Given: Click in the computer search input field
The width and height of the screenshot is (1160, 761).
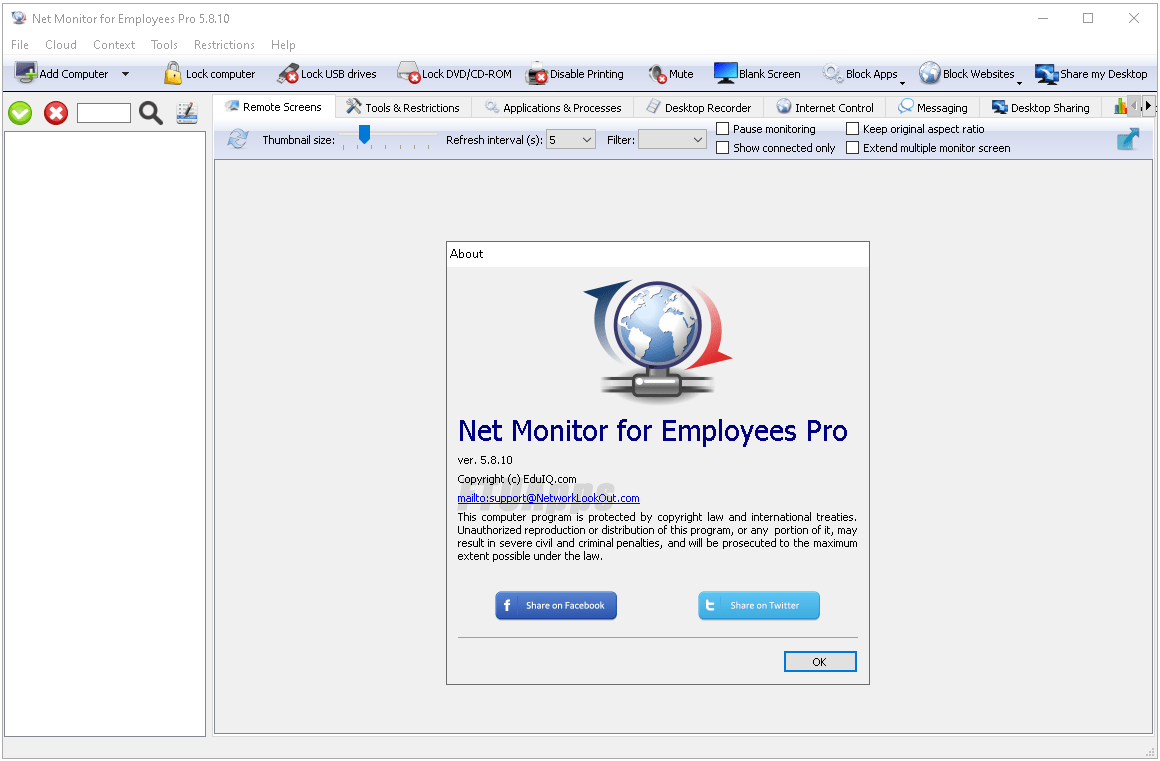Looking at the screenshot, I should 104,113.
